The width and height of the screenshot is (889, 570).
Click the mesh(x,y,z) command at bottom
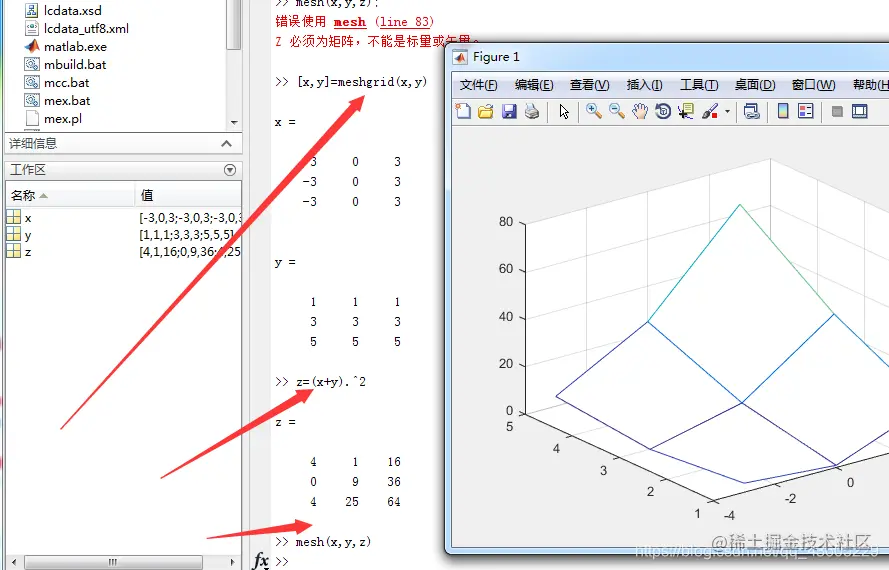click(333, 542)
